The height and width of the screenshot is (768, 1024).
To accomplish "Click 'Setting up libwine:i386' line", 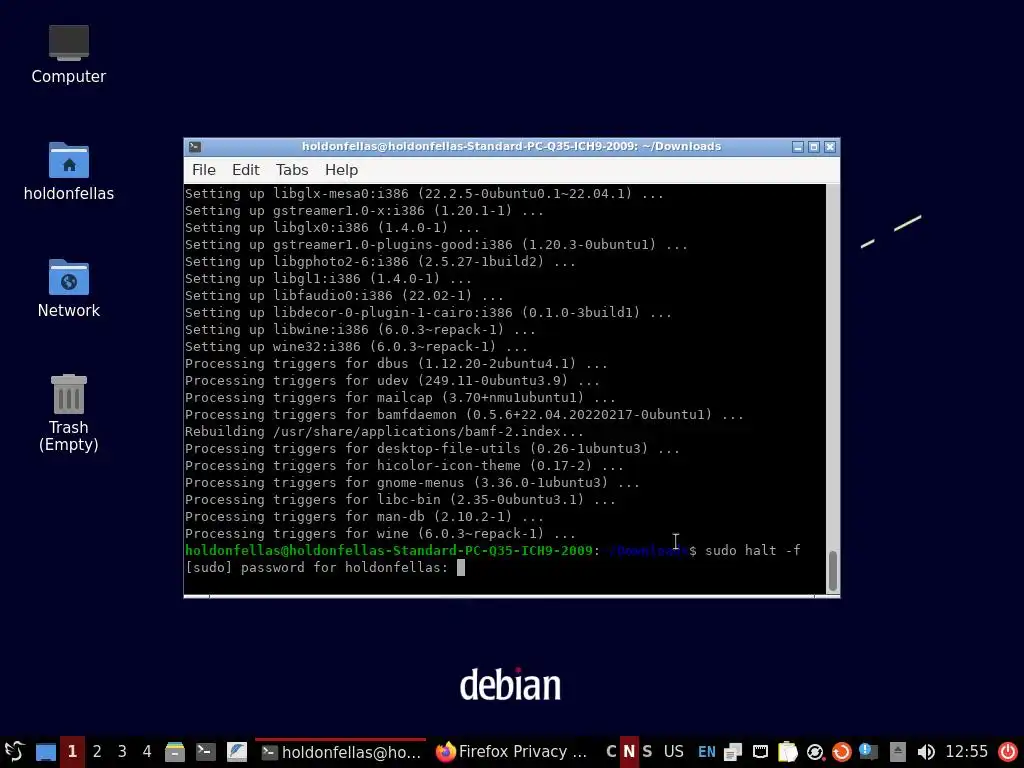I will pyautogui.click(x=360, y=330).
